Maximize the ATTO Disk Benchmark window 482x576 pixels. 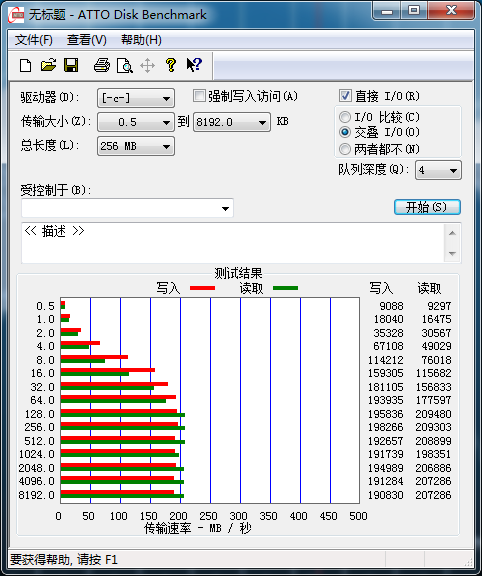pos(414,11)
